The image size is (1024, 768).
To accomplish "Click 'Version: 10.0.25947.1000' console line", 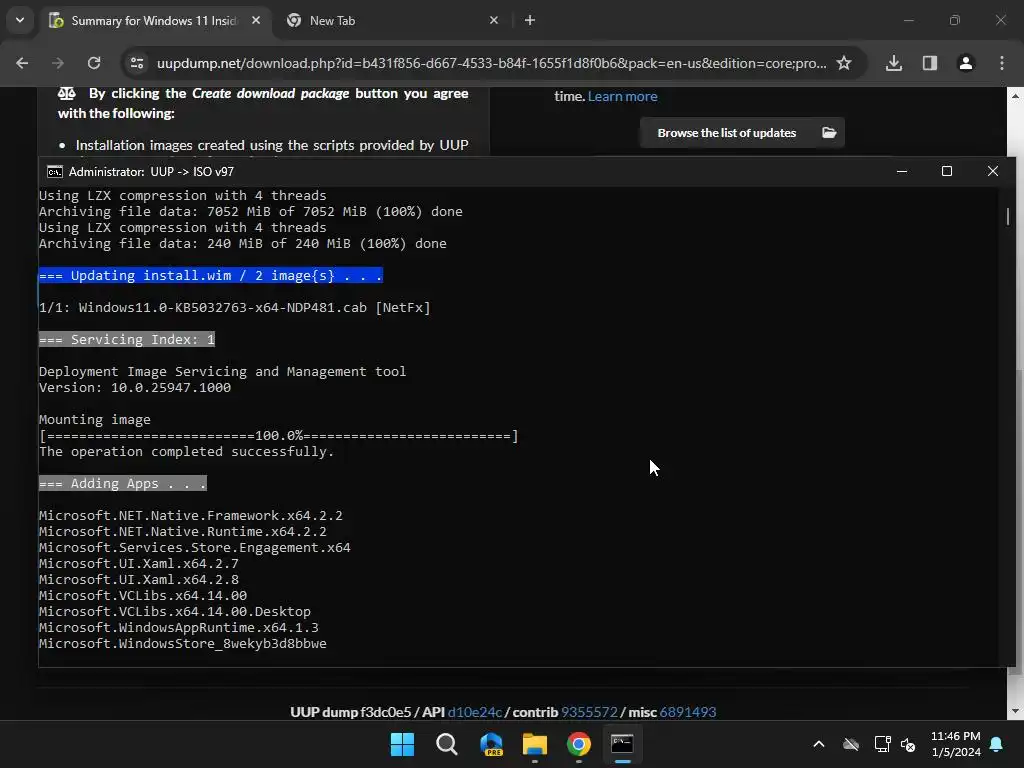I will [135, 387].
